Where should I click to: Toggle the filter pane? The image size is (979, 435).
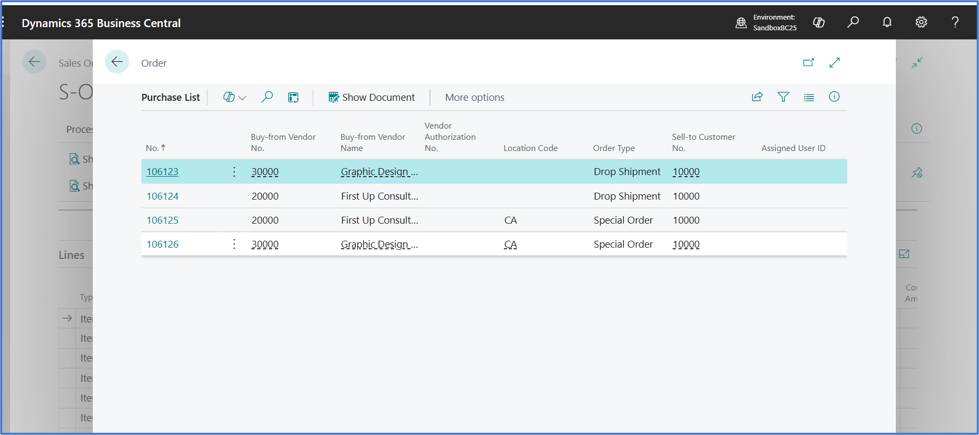[x=783, y=97]
